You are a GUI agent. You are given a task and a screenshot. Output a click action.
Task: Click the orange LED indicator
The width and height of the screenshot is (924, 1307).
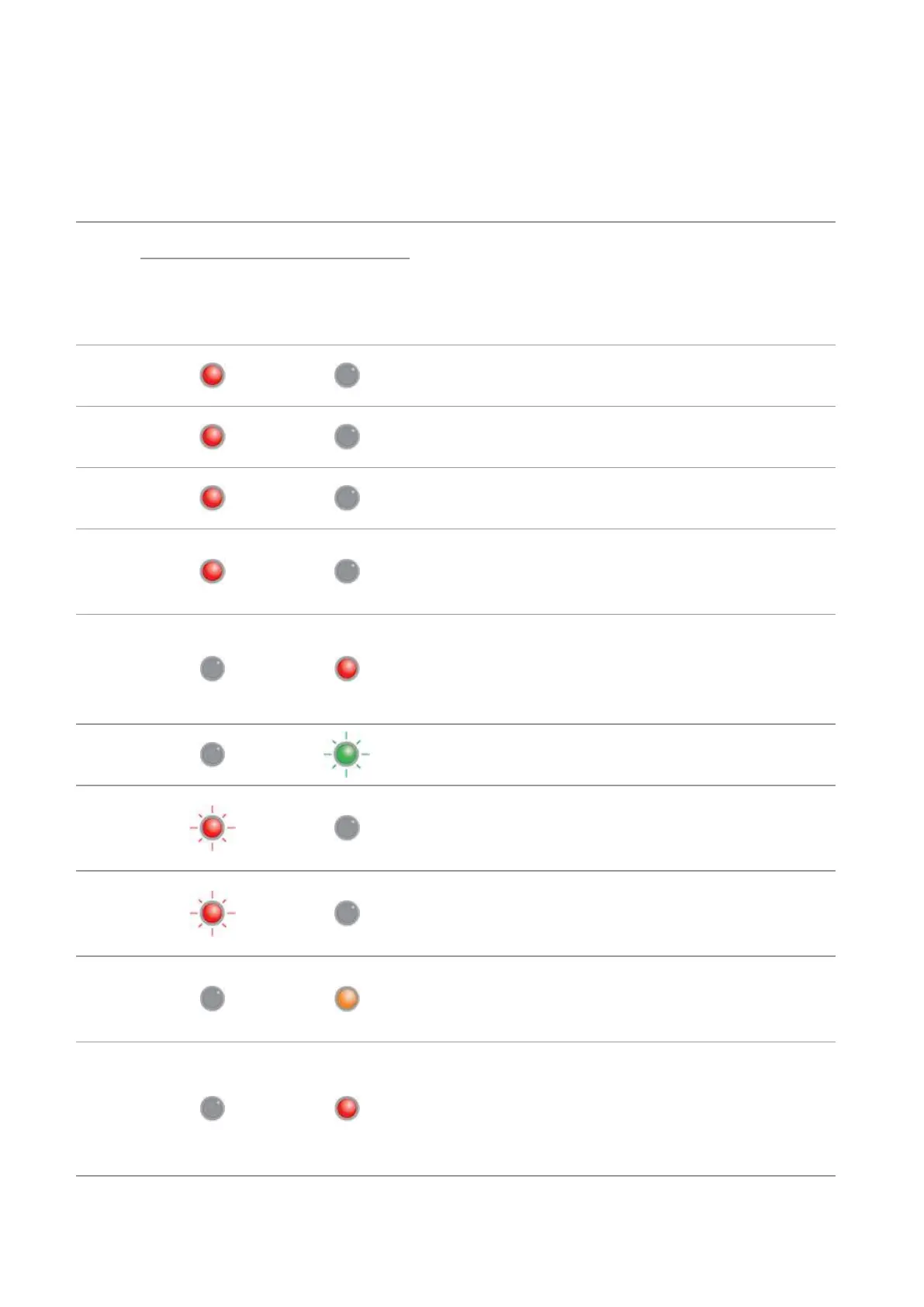pyautogui.click(x=347, y=998)
